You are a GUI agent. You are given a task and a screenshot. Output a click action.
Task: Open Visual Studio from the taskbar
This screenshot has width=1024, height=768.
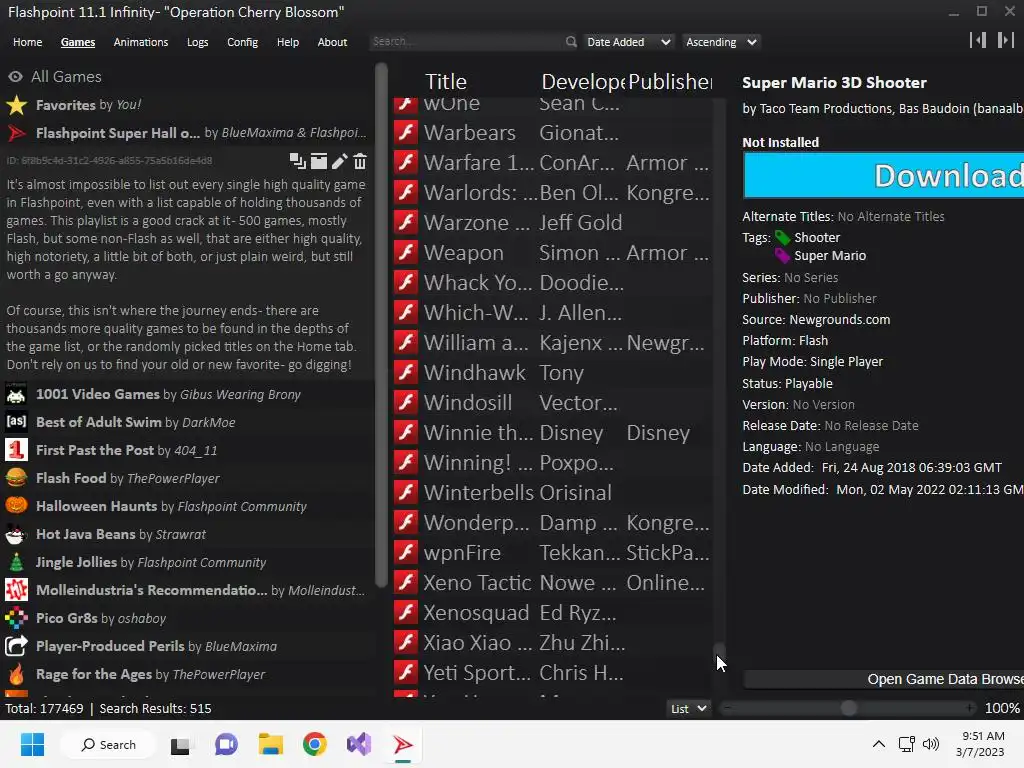359,744
